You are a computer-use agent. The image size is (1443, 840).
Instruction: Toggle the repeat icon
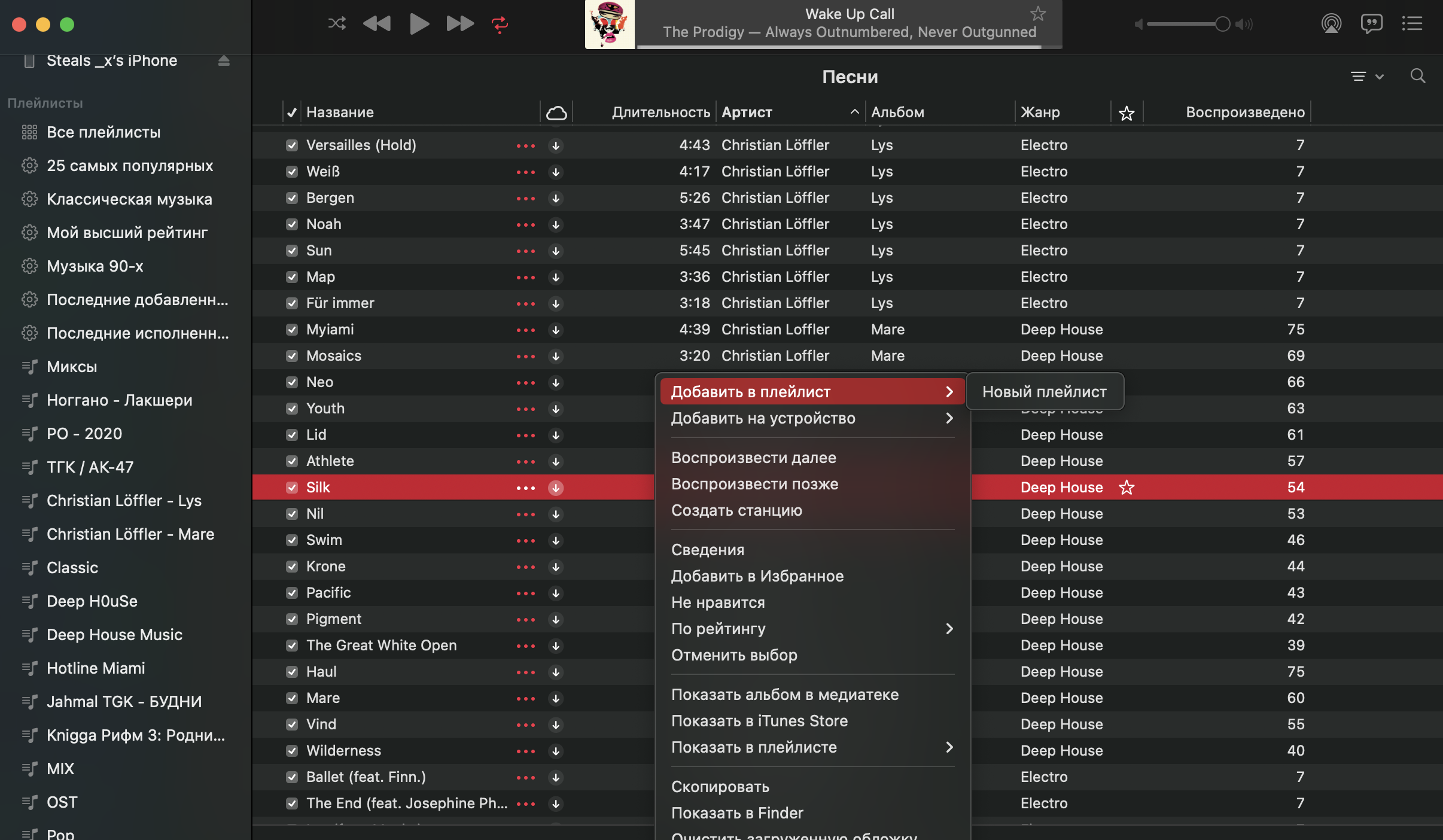(x=500, y=24)
